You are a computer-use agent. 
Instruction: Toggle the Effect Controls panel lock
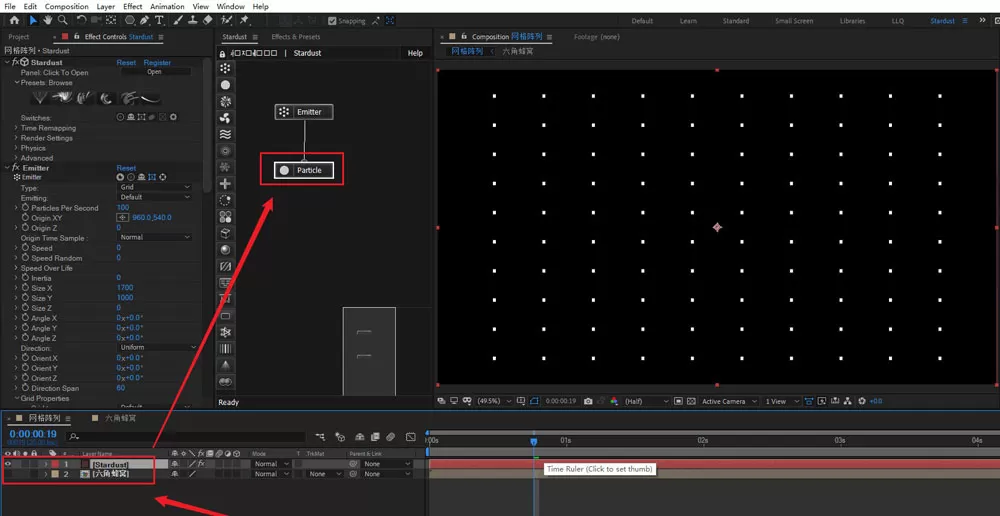point(77,37)
